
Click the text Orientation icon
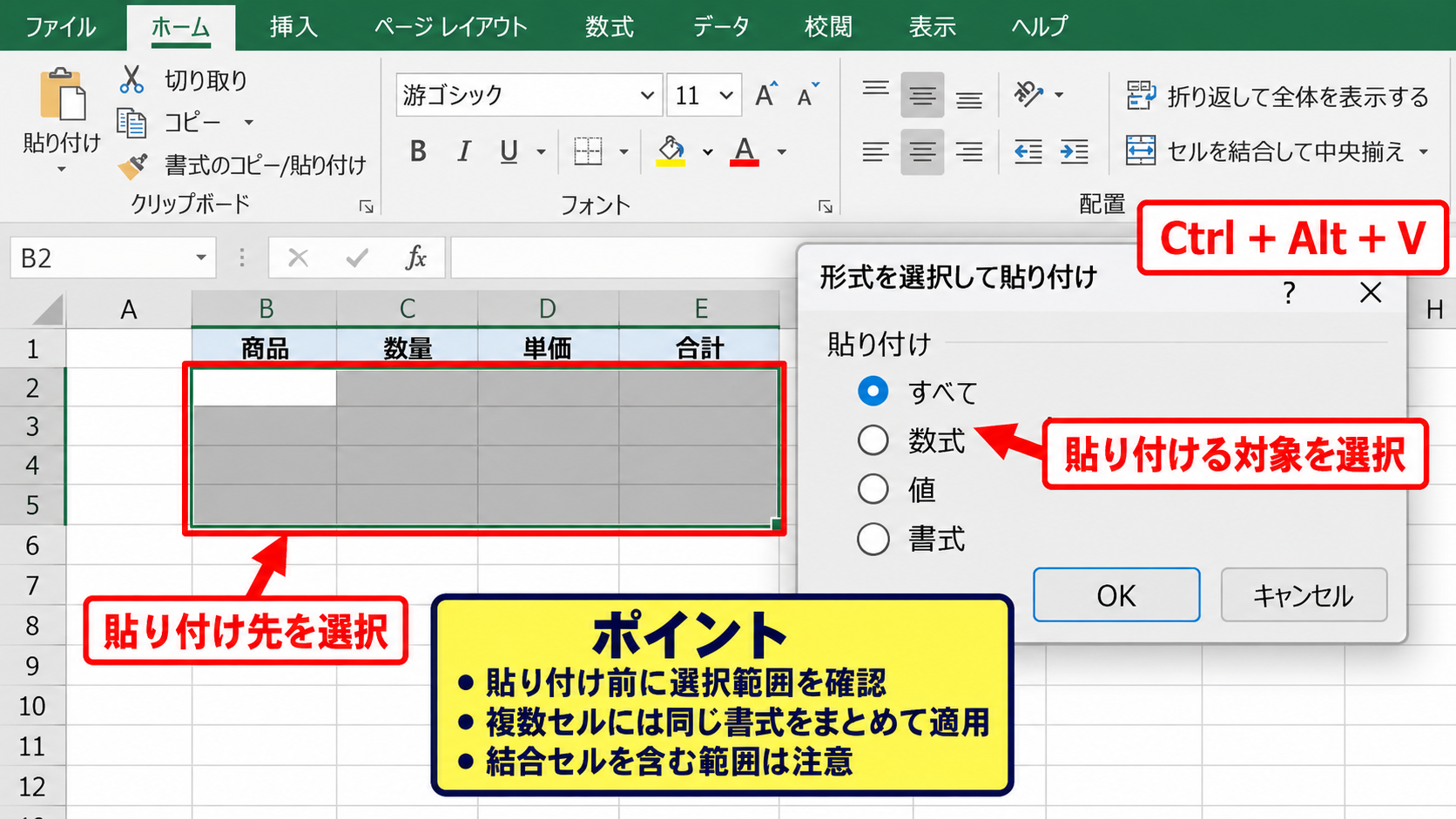coord(1028,94)
